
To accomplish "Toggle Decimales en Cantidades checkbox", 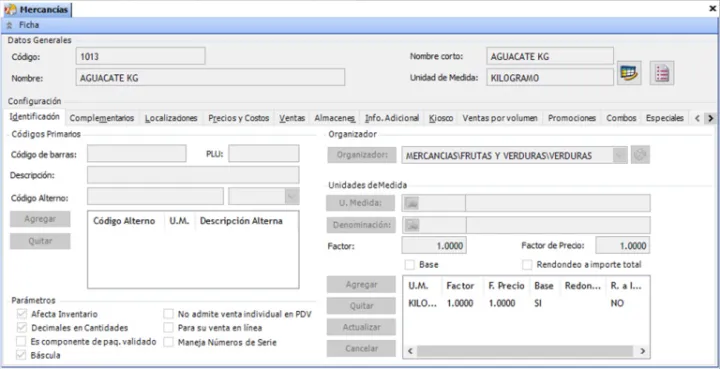I will point(22,328).
